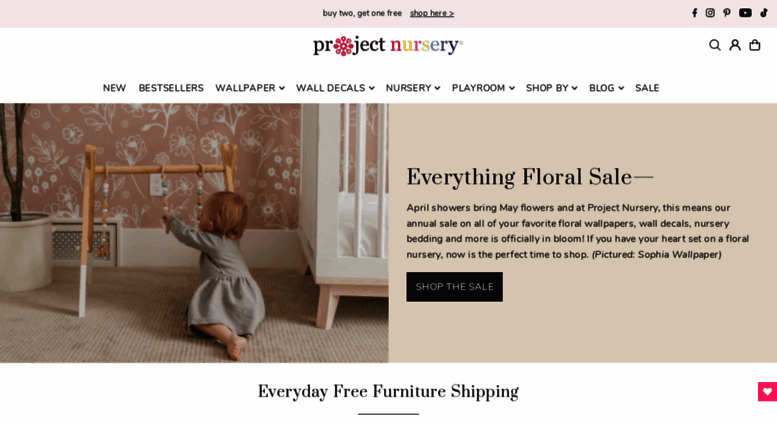Open the Bestsellers menu item

(x=171, y=88)
